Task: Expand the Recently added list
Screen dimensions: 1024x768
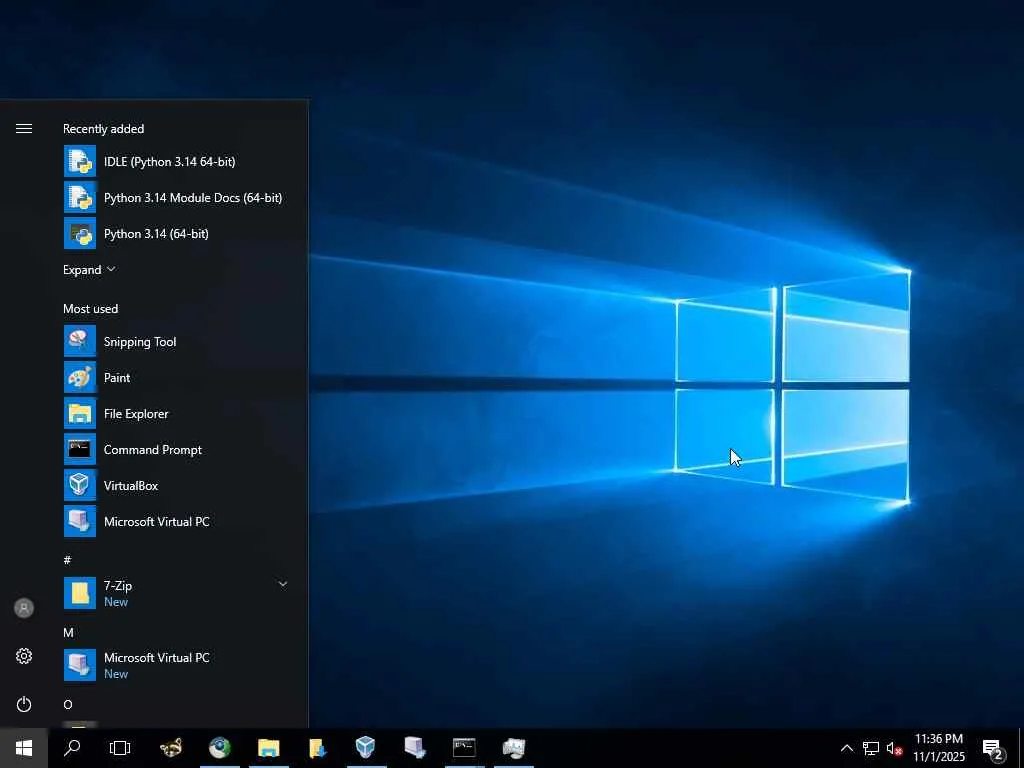Action: click(x=89, y=270)
